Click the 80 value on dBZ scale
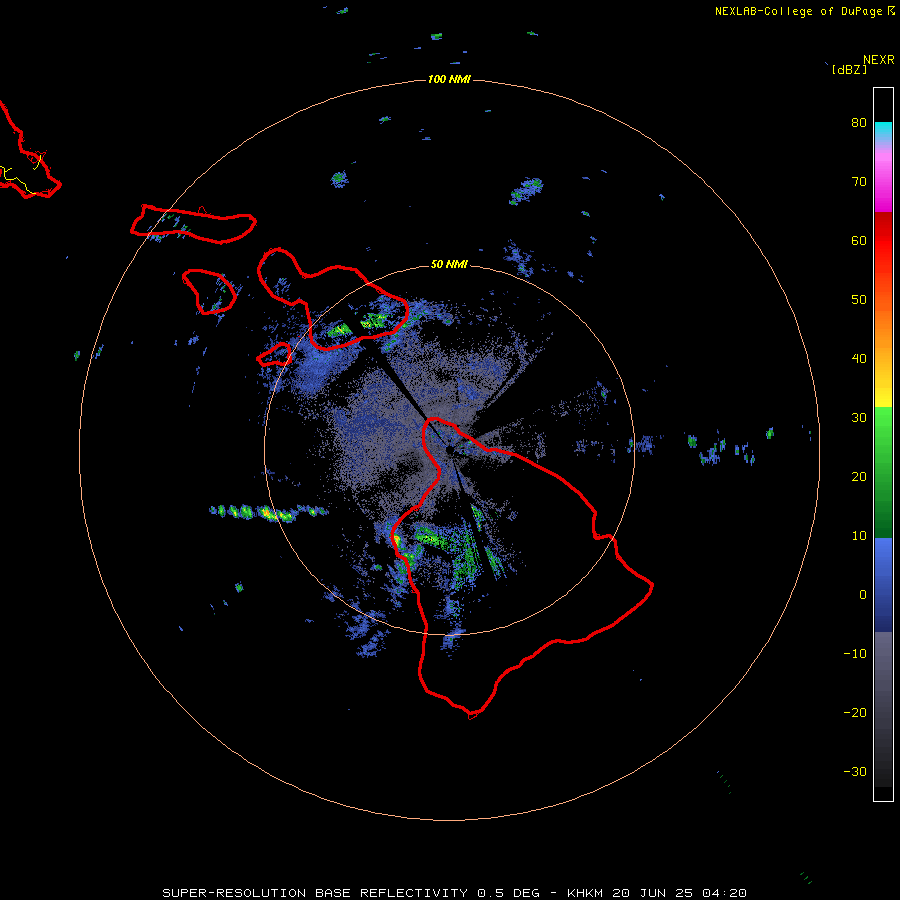 [x=859, y=123]
